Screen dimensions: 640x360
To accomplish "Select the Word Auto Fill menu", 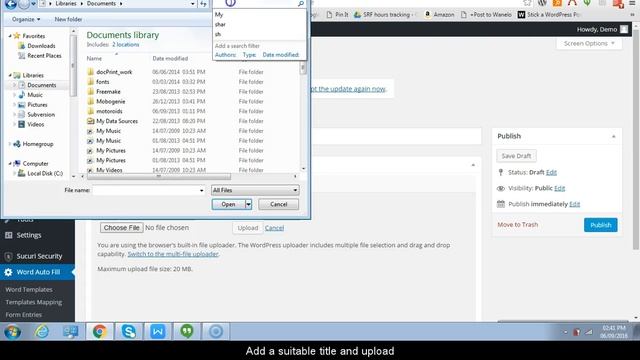I will (38, 272).
